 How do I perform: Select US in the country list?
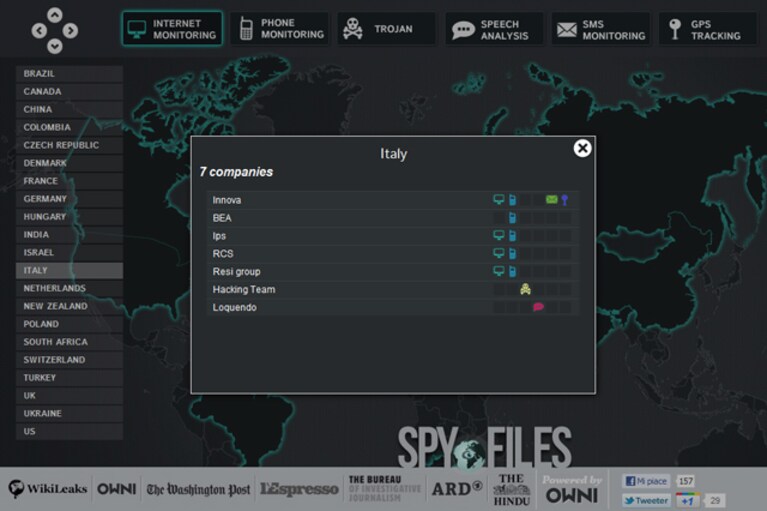point(69,431)
